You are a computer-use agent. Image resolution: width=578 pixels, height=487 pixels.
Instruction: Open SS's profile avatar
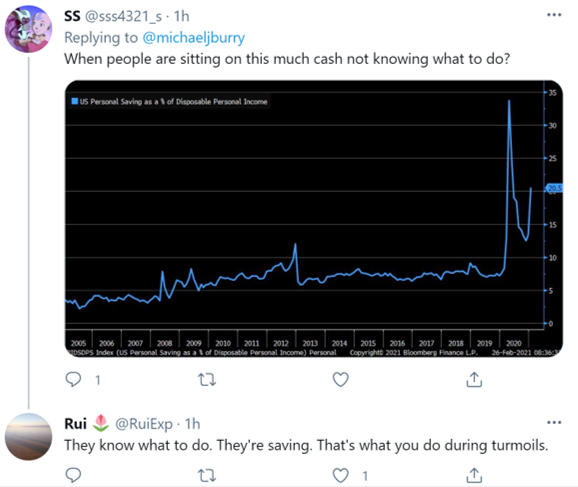28,29
